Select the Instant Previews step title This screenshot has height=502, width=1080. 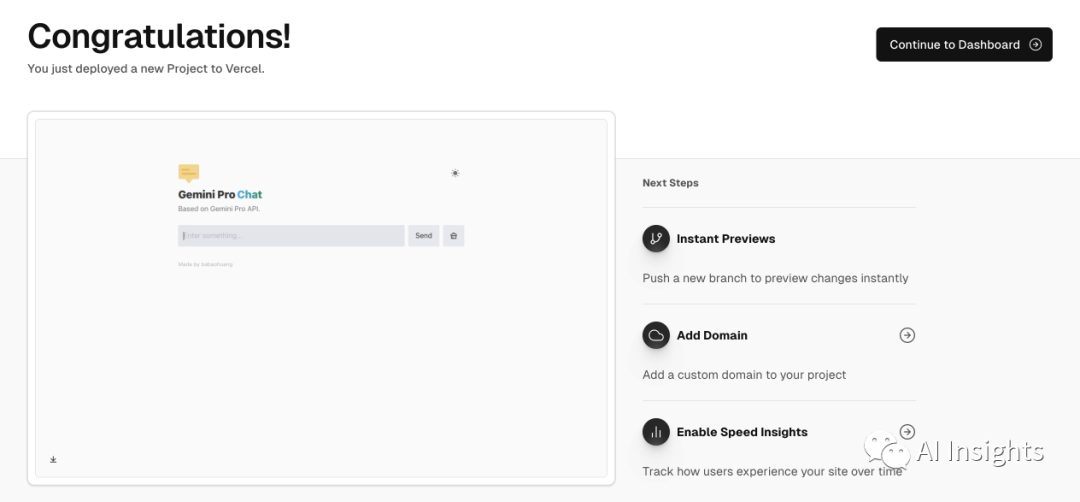[725, 239]
